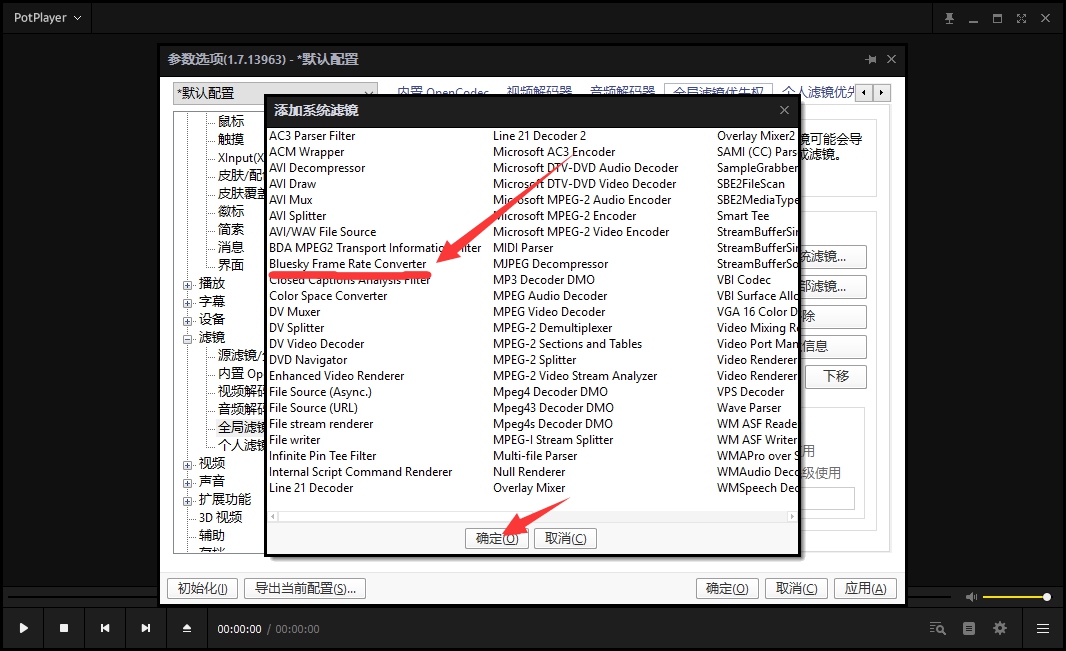Screen dimensions: 1066x651
Task: Click filter list horizontal scrollbar
Action: click(532, 516)
